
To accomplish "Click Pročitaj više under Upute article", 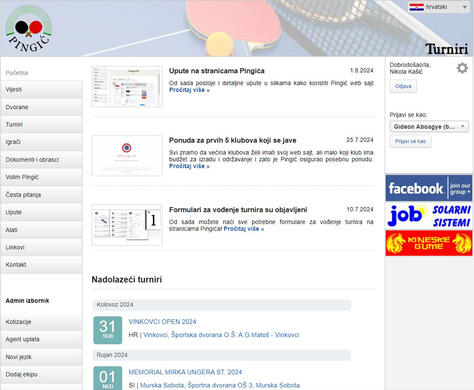I will (189, 90).
